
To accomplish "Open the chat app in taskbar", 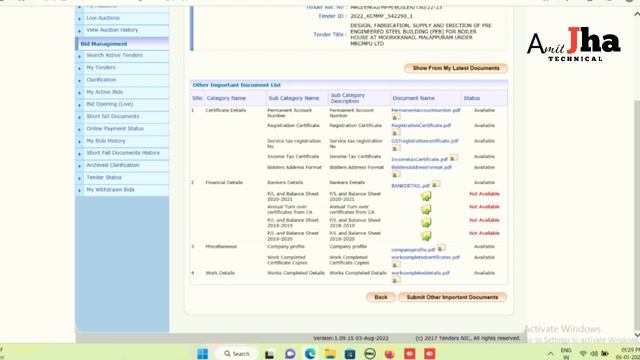I will pos(290,353).
